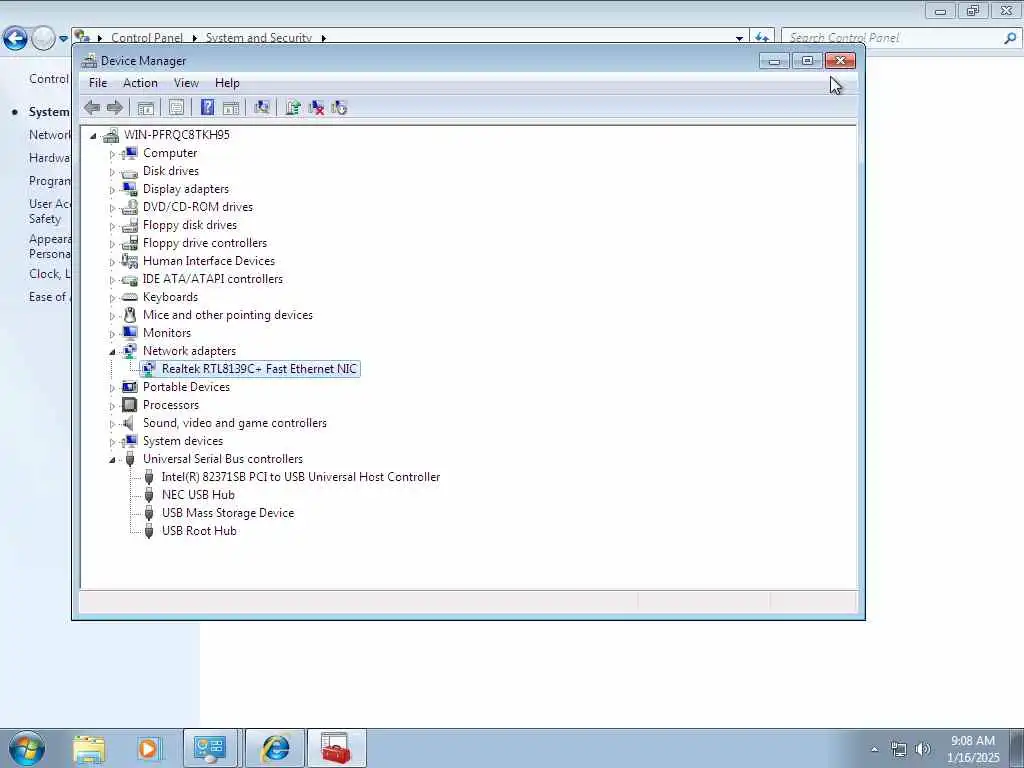
Task: Click the taskbar clock showing 9:08 AM
Action: [x=973, y=749]
